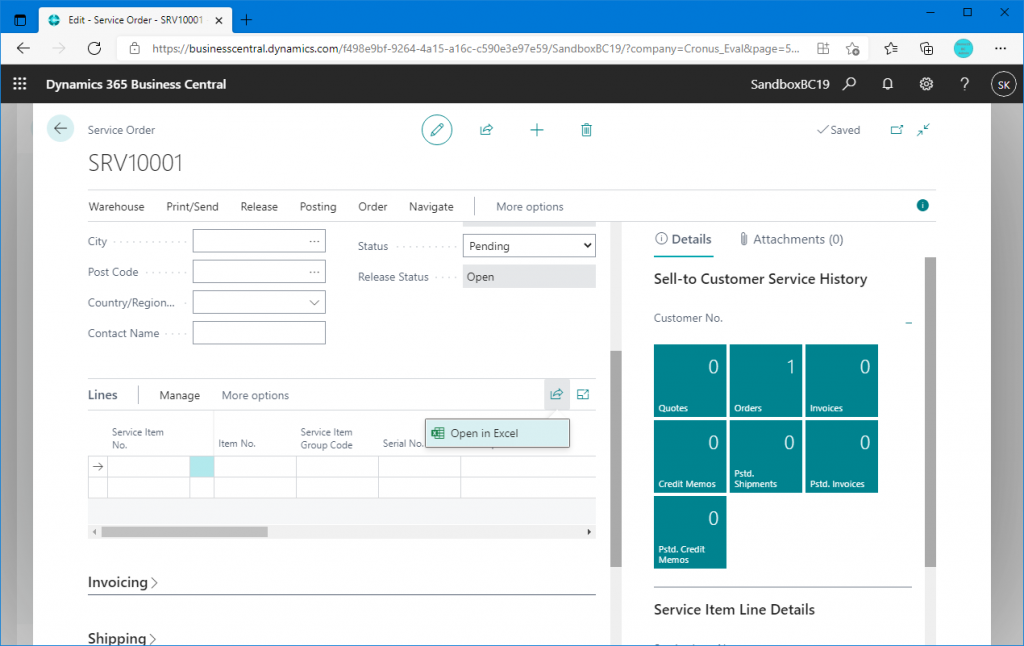1024x646 pixels.
Task: Open the SK user account menu
Action: [1004, 84]
